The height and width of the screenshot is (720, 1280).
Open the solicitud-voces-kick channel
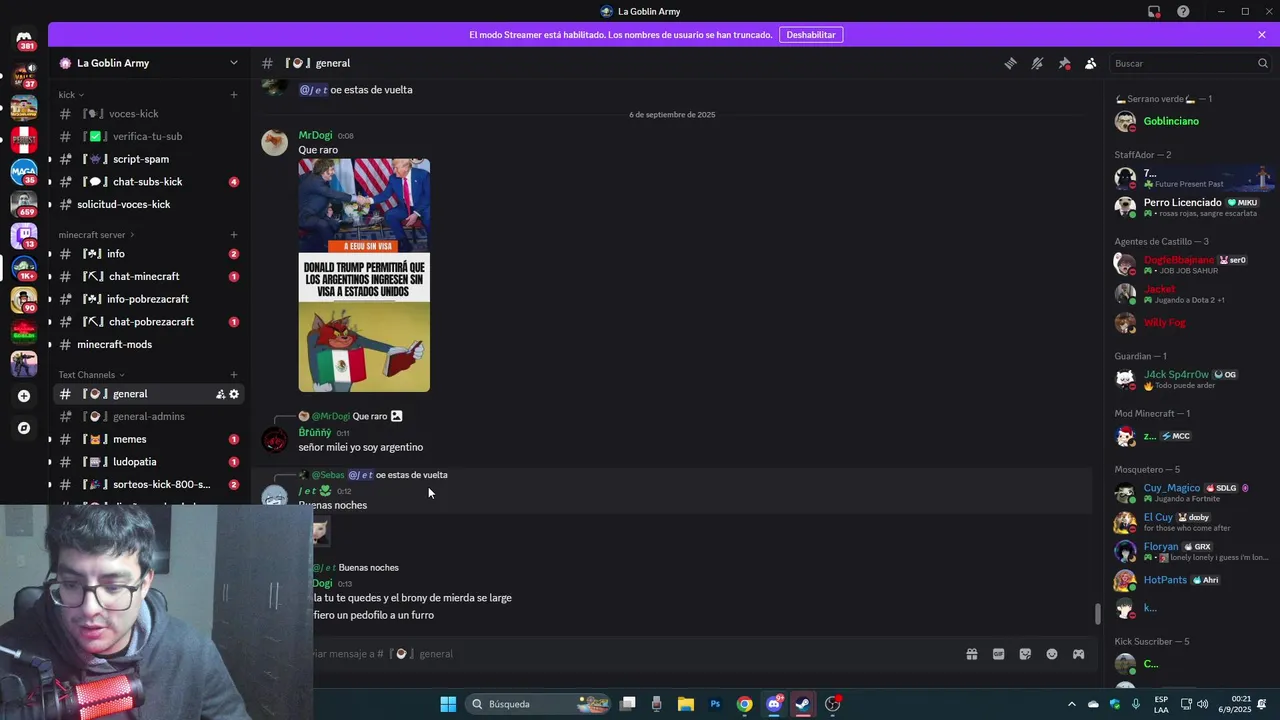click(147, 204)
